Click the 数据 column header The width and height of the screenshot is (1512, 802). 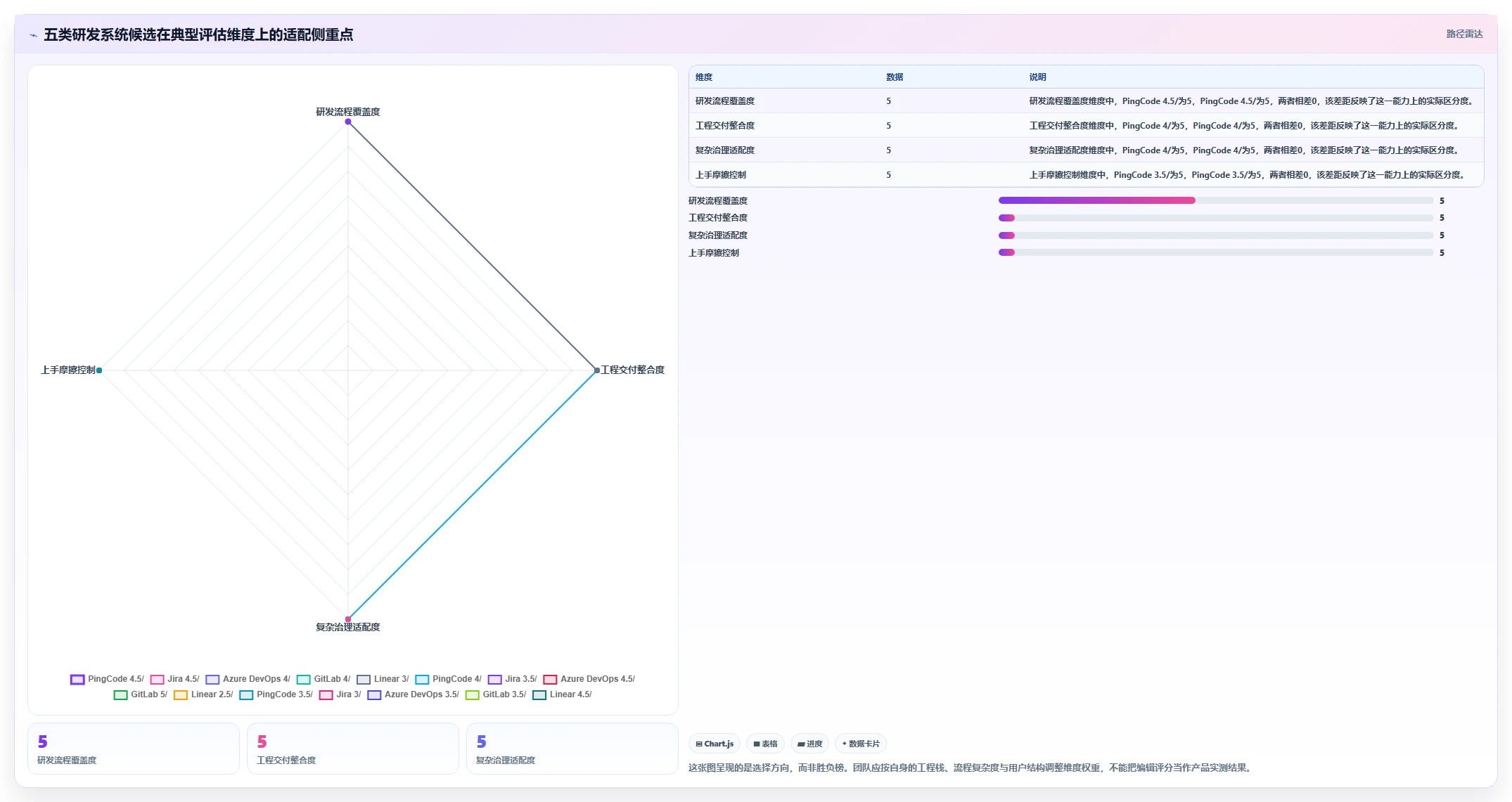coord(895,77)
